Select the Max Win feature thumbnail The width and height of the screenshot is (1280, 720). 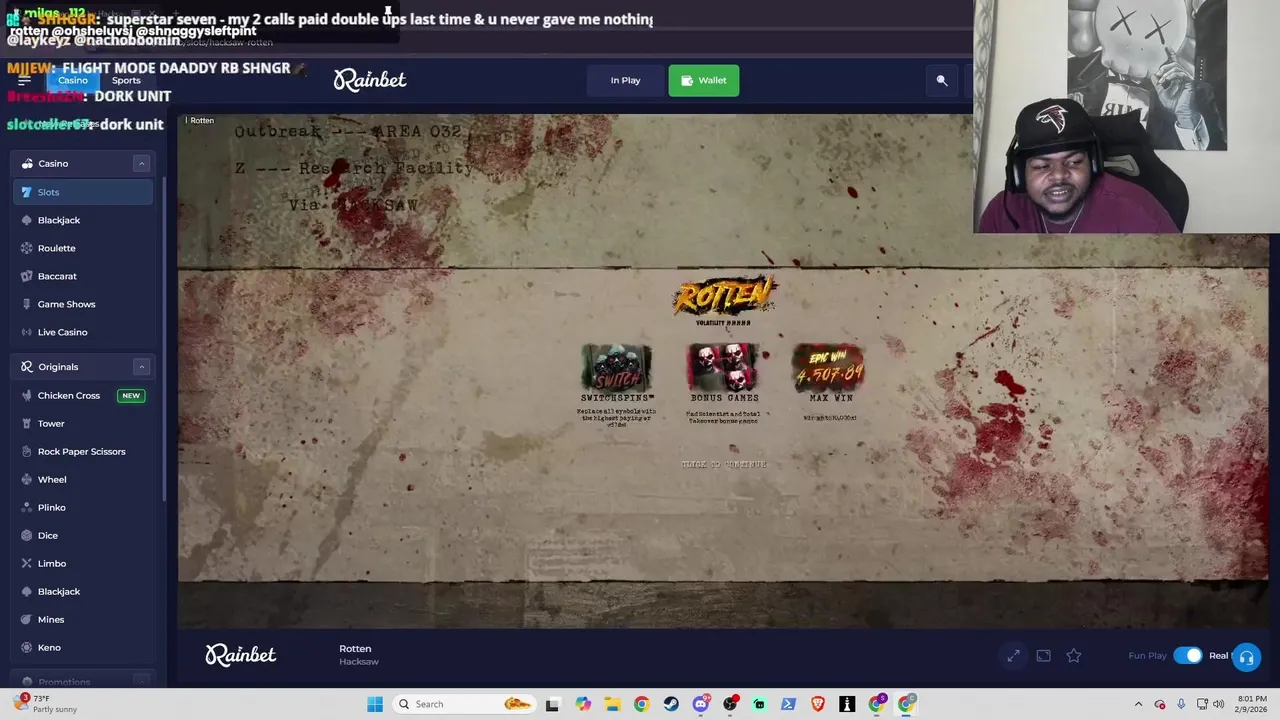point(830,367)
